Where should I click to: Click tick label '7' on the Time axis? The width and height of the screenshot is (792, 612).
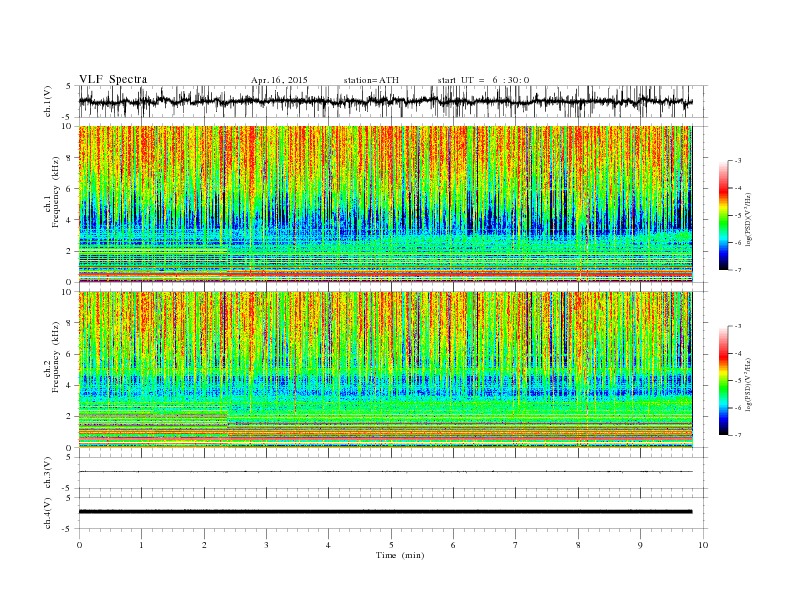tap(516, 545)
